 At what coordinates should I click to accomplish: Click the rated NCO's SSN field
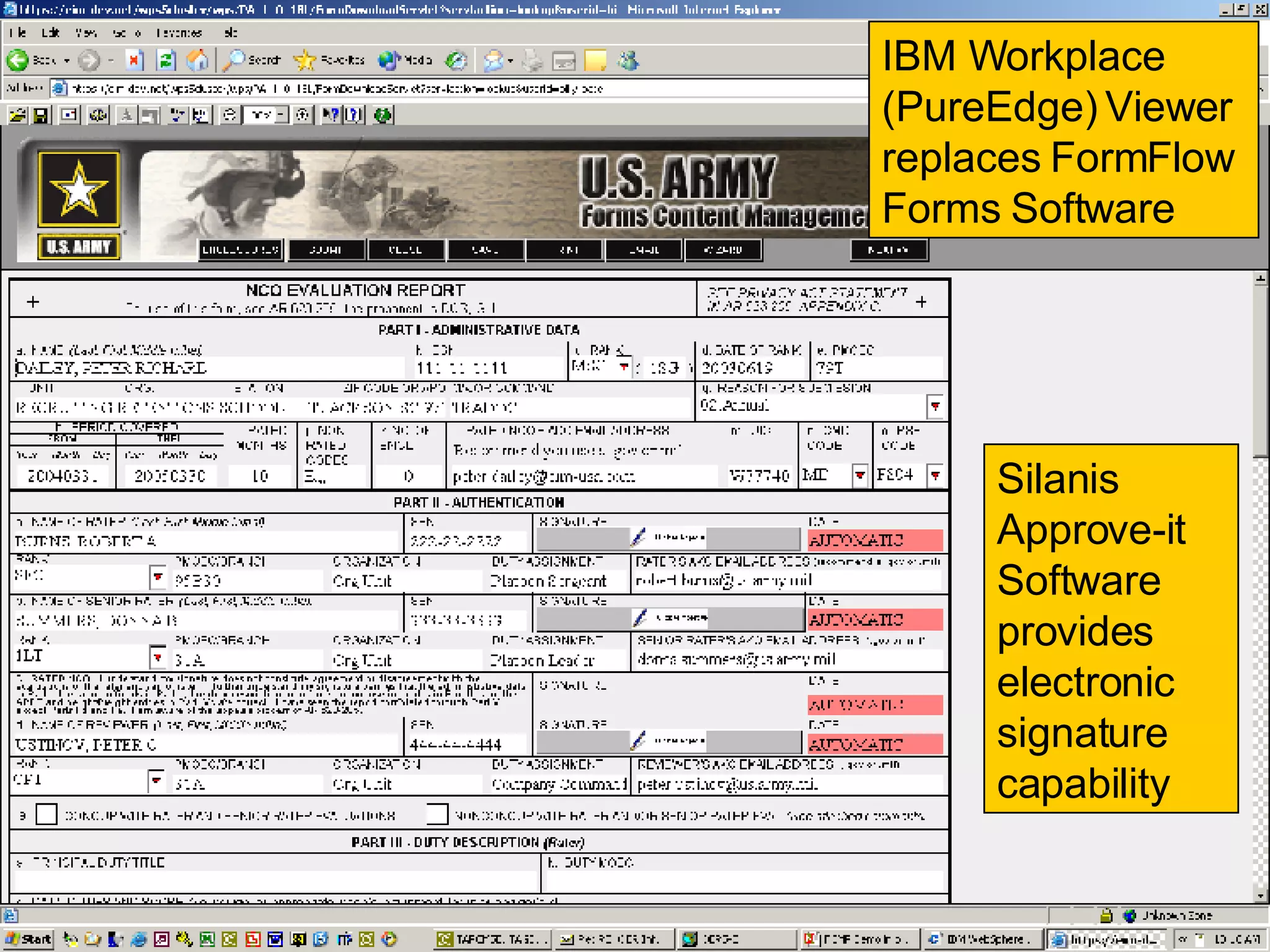[x=488, y=368]
